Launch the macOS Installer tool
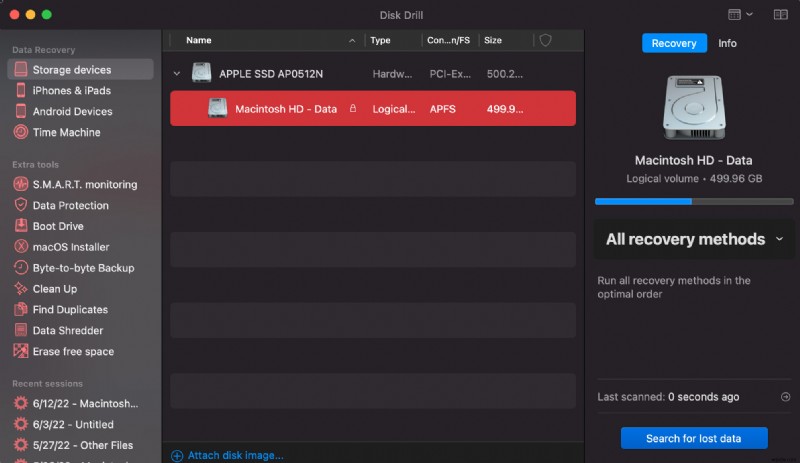800x463 pixels. 70,247
